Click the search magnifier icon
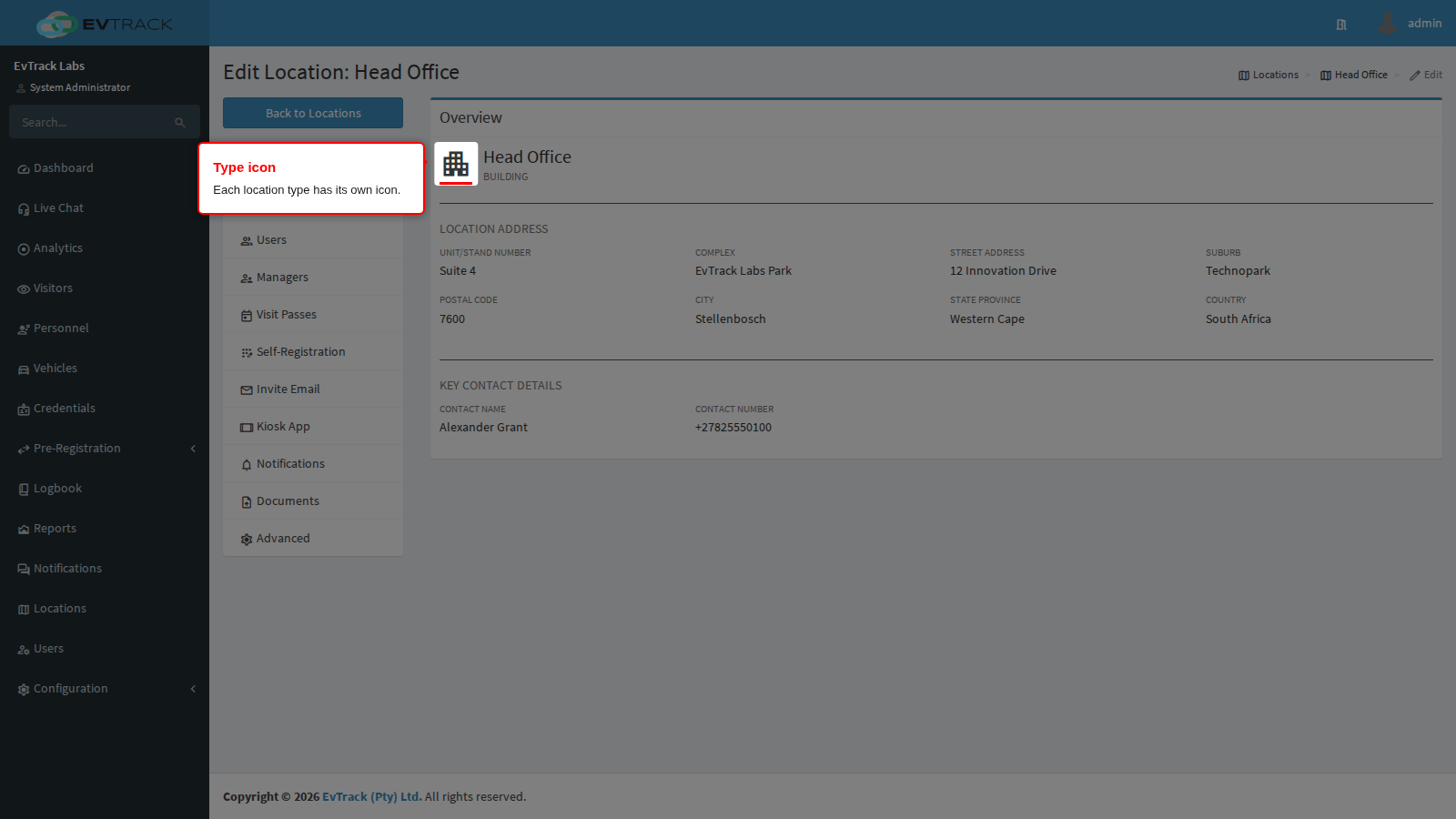Image resolution: width=1456 pixels, height=819 pixels. click(180, 122)
